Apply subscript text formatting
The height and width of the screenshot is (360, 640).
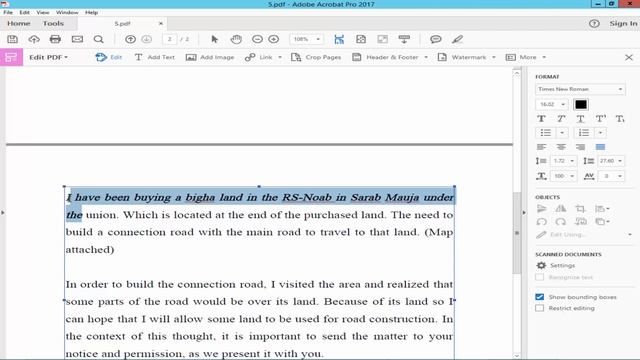(620, 119)
